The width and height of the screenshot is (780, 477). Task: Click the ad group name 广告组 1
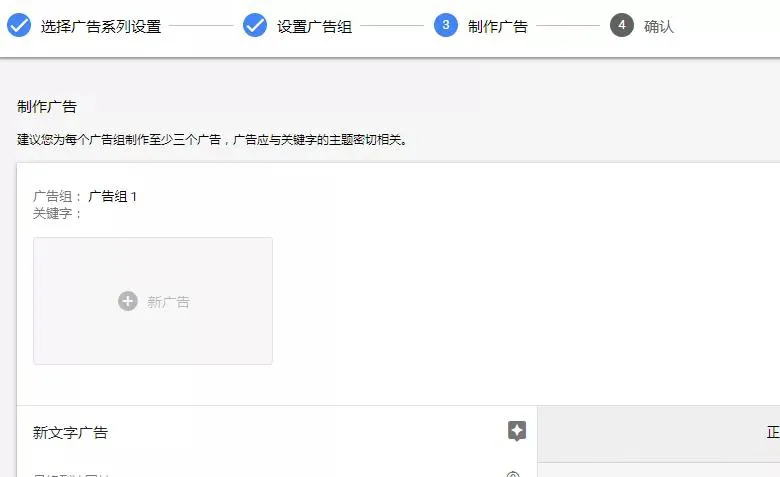pyautogui.click(x=112, y=196)
